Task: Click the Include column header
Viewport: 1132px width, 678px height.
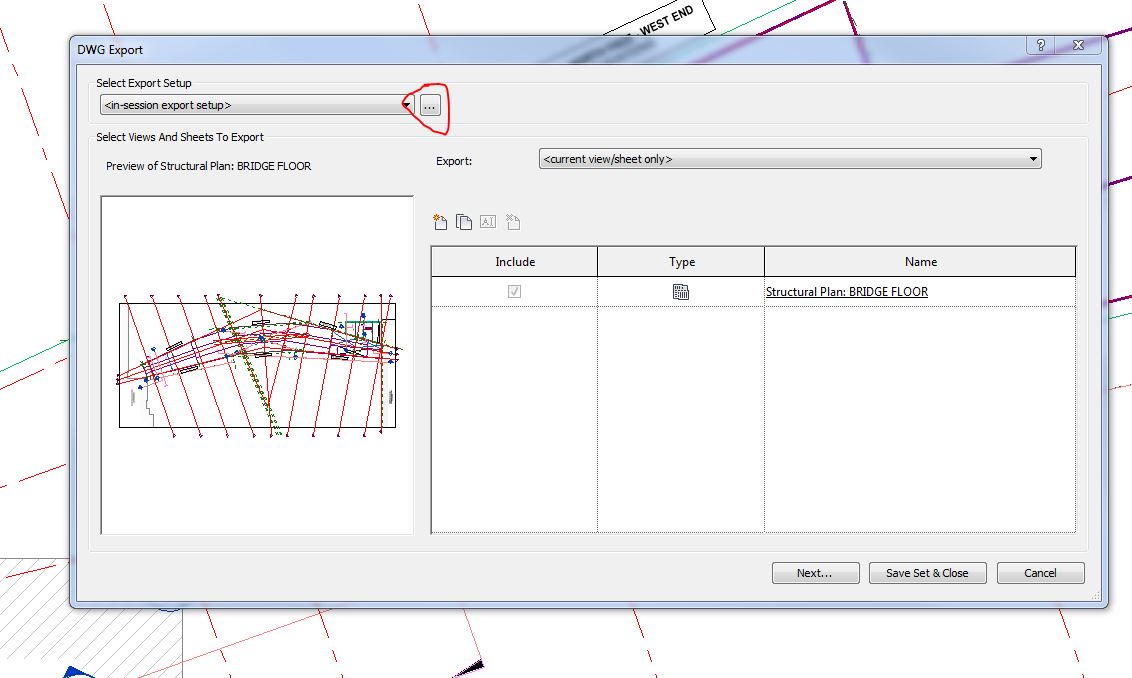Action: (x=513, y=261)
